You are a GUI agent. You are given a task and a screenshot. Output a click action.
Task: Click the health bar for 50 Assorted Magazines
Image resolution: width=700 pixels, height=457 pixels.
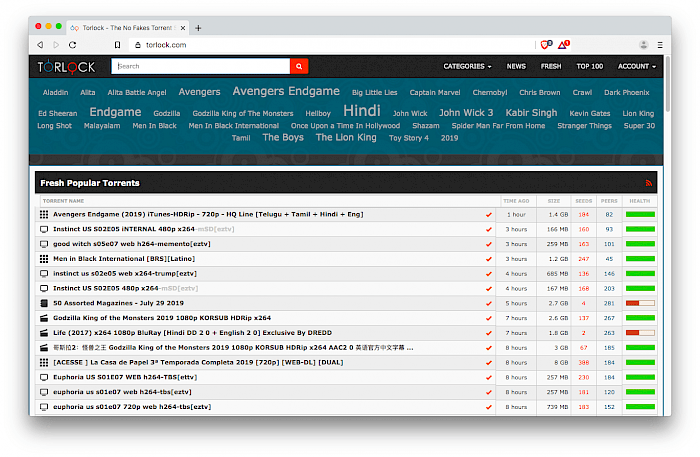pyautogui.click(x=640, y=303)
